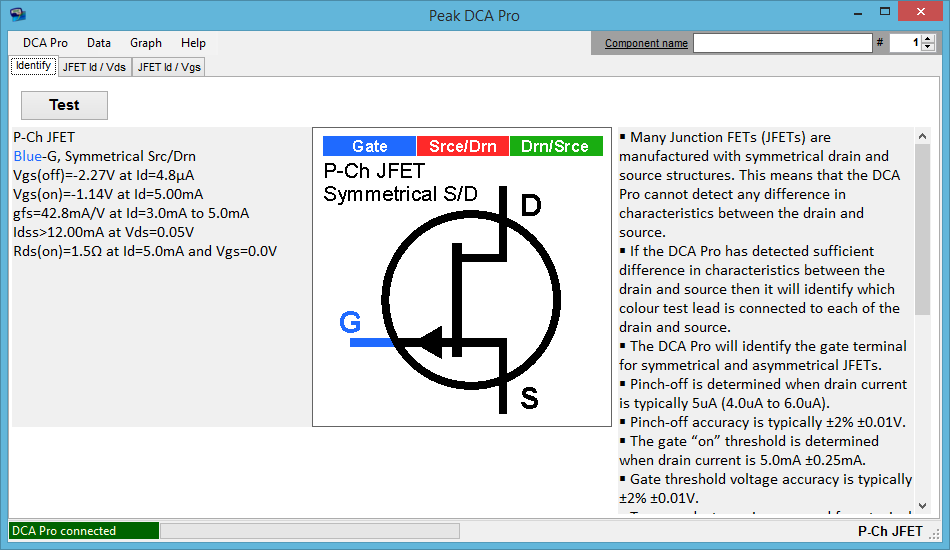Click the Peak DCA Pro application icon
This screenshot has height=550, width=950.
tap(18, 14)
